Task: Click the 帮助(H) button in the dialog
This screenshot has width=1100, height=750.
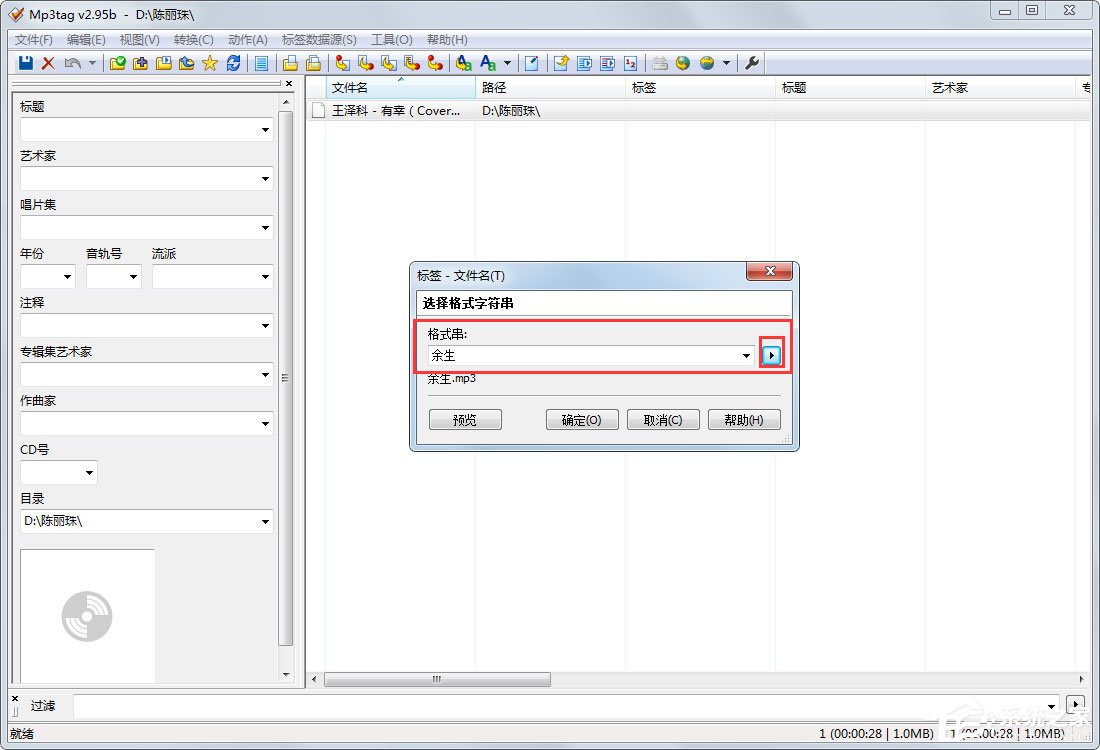Action: pyautogui.click(x=743, y=419)
